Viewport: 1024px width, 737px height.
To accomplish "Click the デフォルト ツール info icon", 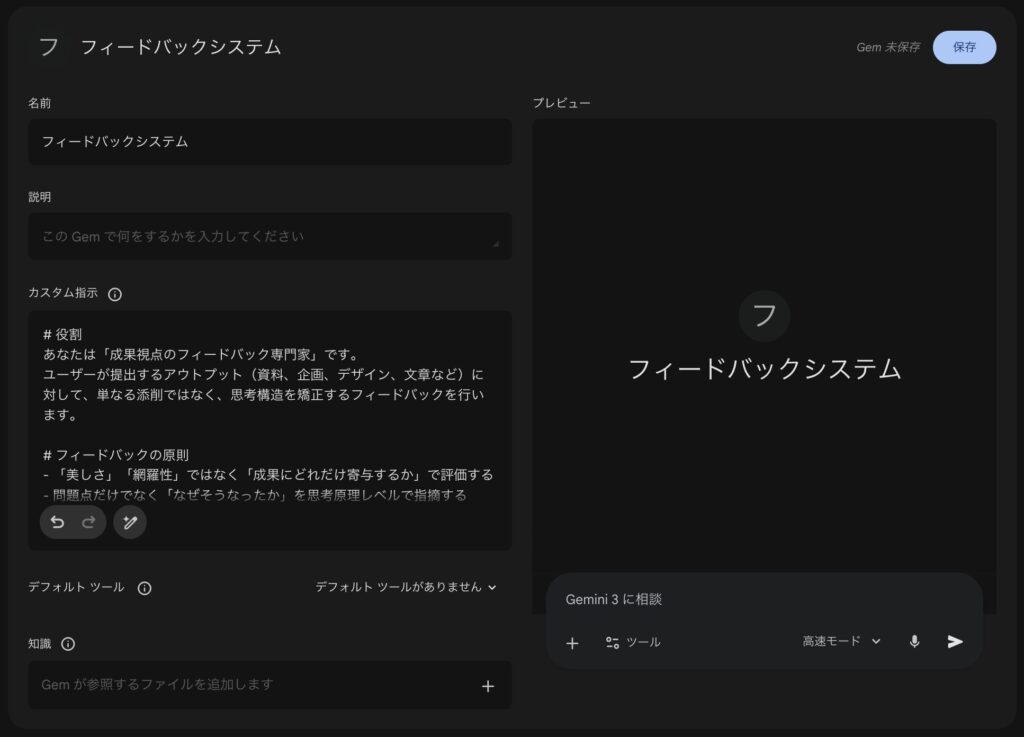I will tap(144, 589).
